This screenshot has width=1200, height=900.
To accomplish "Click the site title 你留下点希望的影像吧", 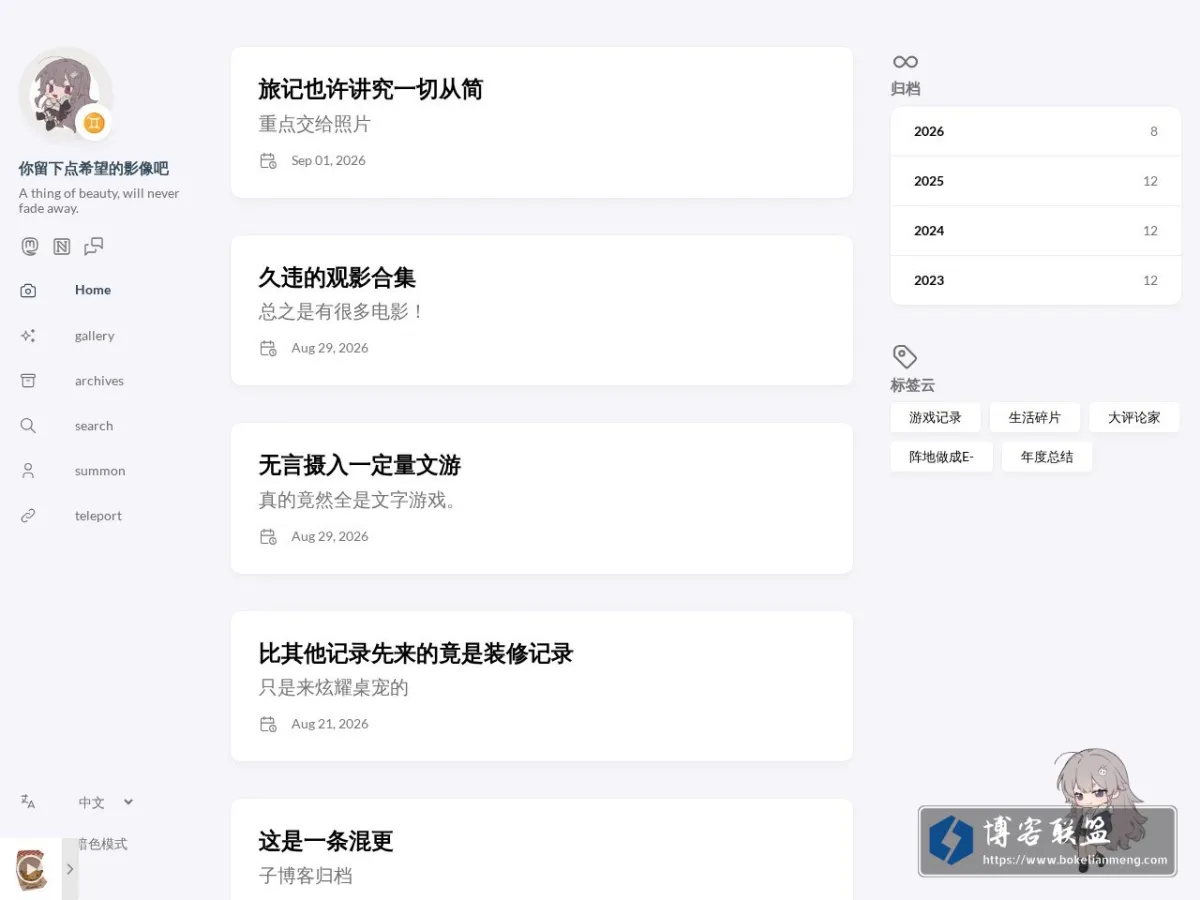I will pos(93,168).
